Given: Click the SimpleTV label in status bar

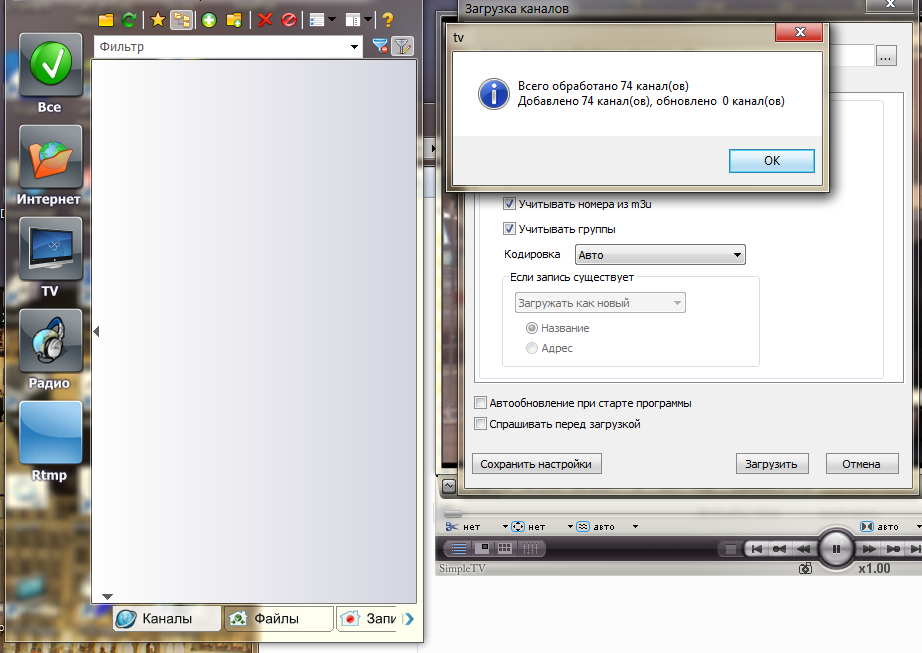Looking at the screenshot, I should tap(462, 568).
